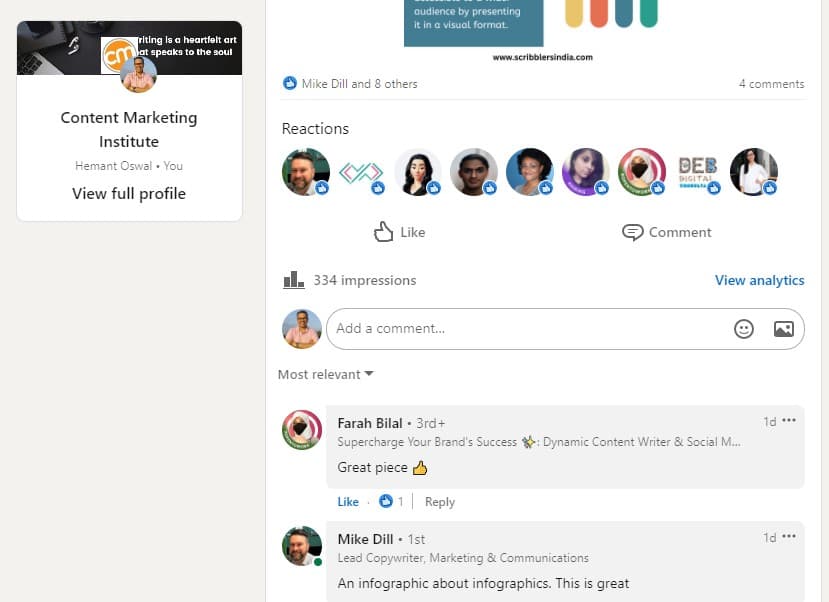This screenshot has height=602, width=829.
Task: Open options menu on Mike Dill's comment
Action: (x=789, y=536)
